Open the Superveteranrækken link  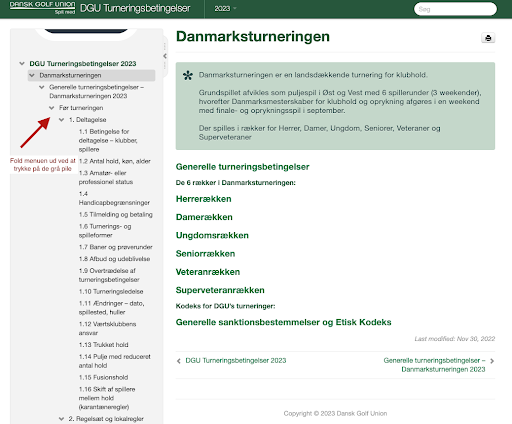point(220,290)
